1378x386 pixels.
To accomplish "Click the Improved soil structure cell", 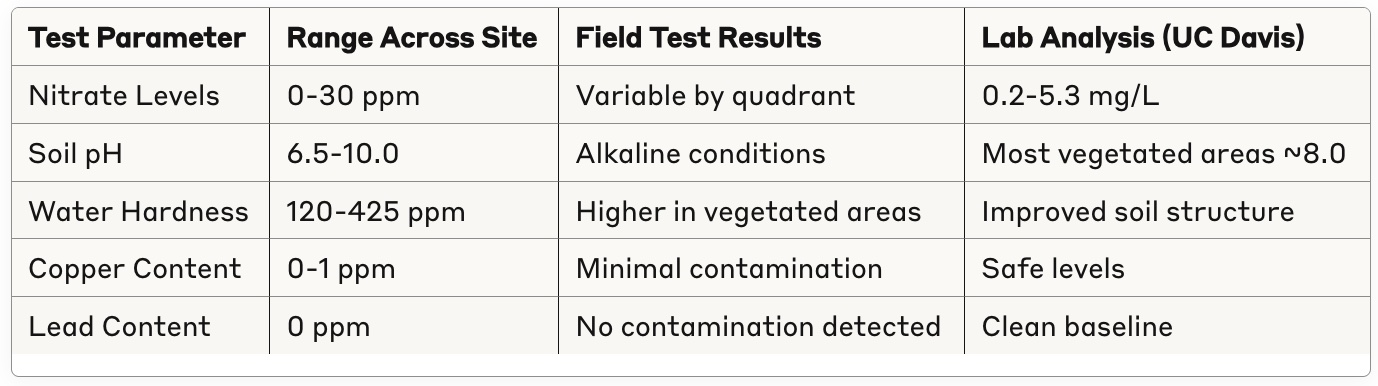I will pos(1138,211).
